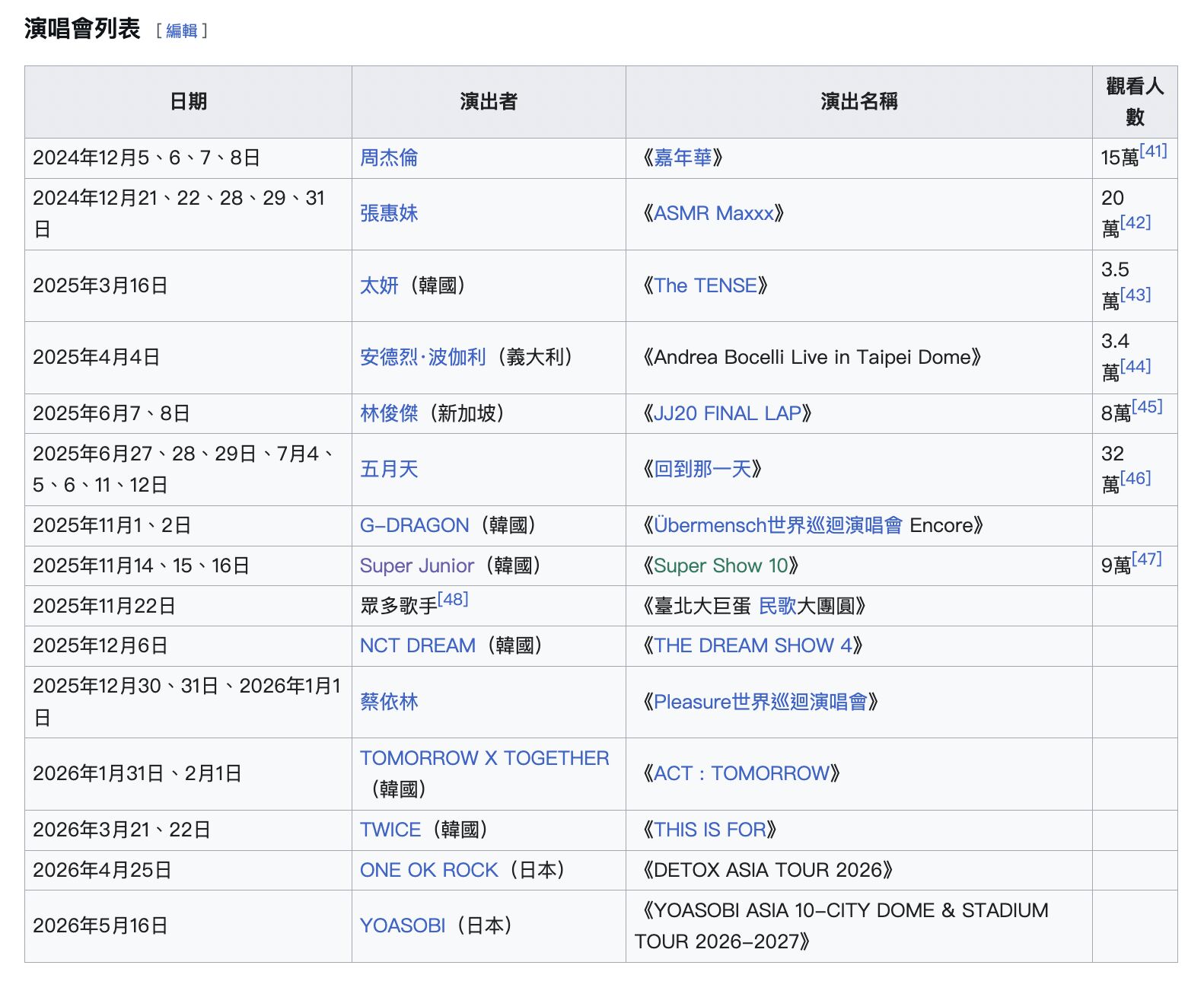
Task: Open citation [43] next to 3.5萬
Action: pos(1136,295)
